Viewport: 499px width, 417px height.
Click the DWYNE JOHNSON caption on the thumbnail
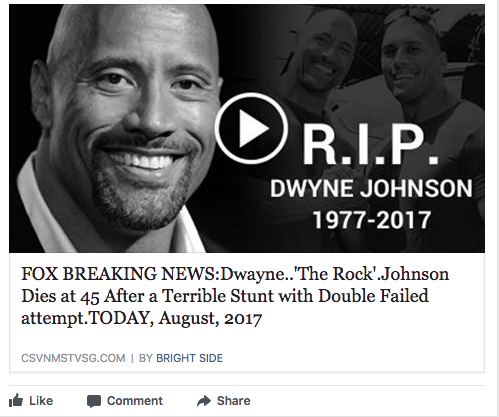[371, 189]
